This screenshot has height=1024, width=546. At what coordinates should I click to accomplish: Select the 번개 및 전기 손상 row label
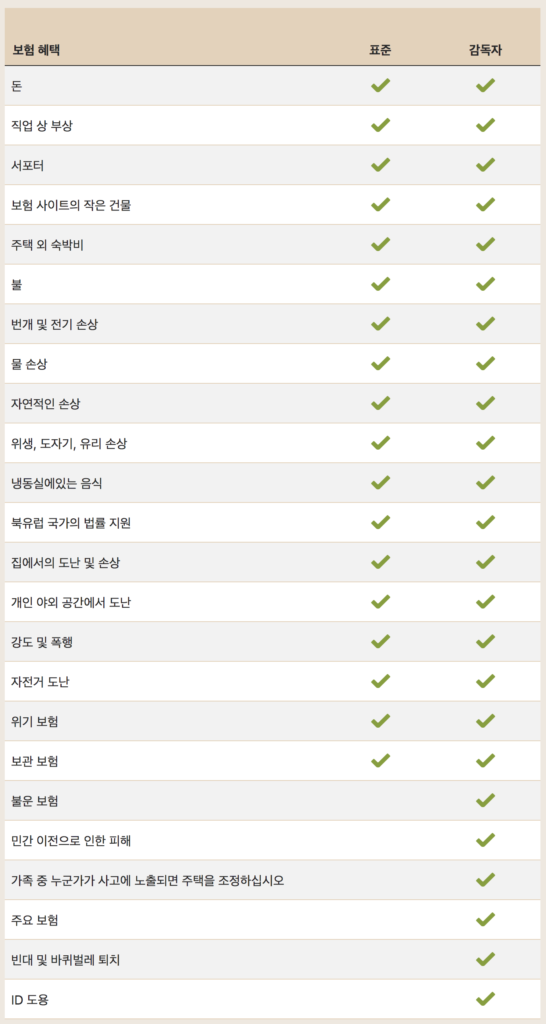coord(55,325)
